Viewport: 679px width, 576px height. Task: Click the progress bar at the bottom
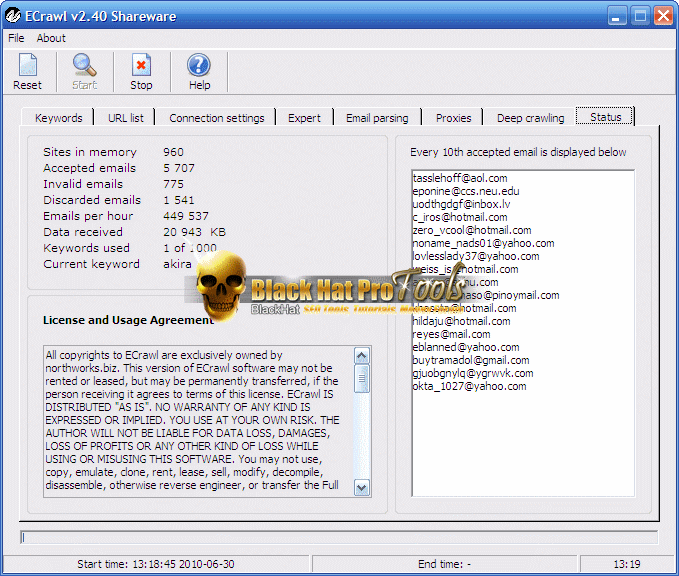[339, 537]
